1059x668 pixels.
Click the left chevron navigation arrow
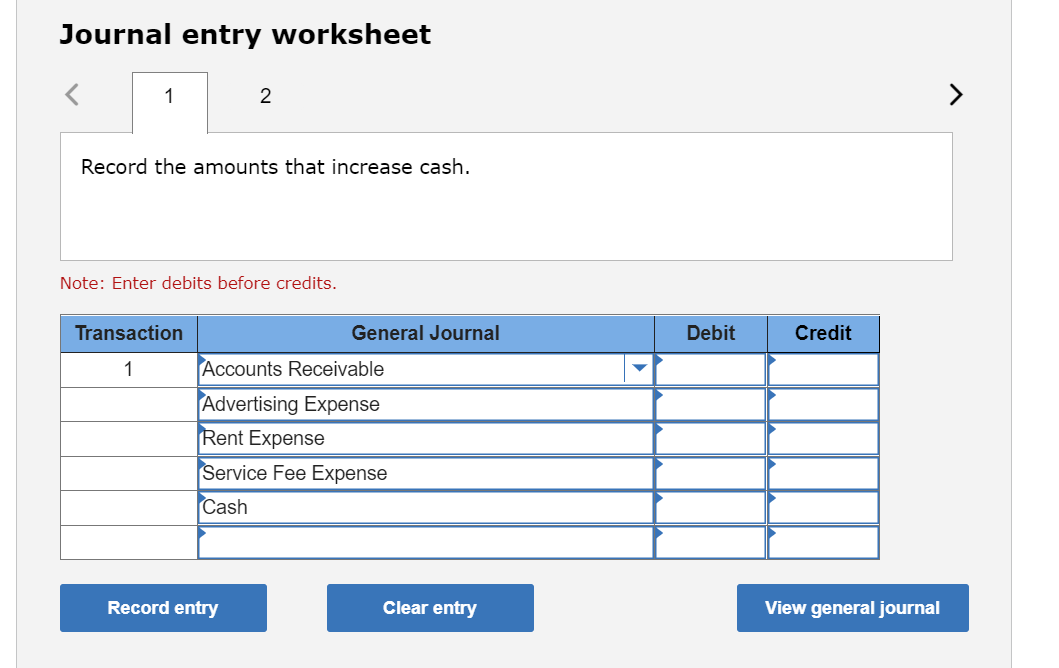tap(70, 94)
